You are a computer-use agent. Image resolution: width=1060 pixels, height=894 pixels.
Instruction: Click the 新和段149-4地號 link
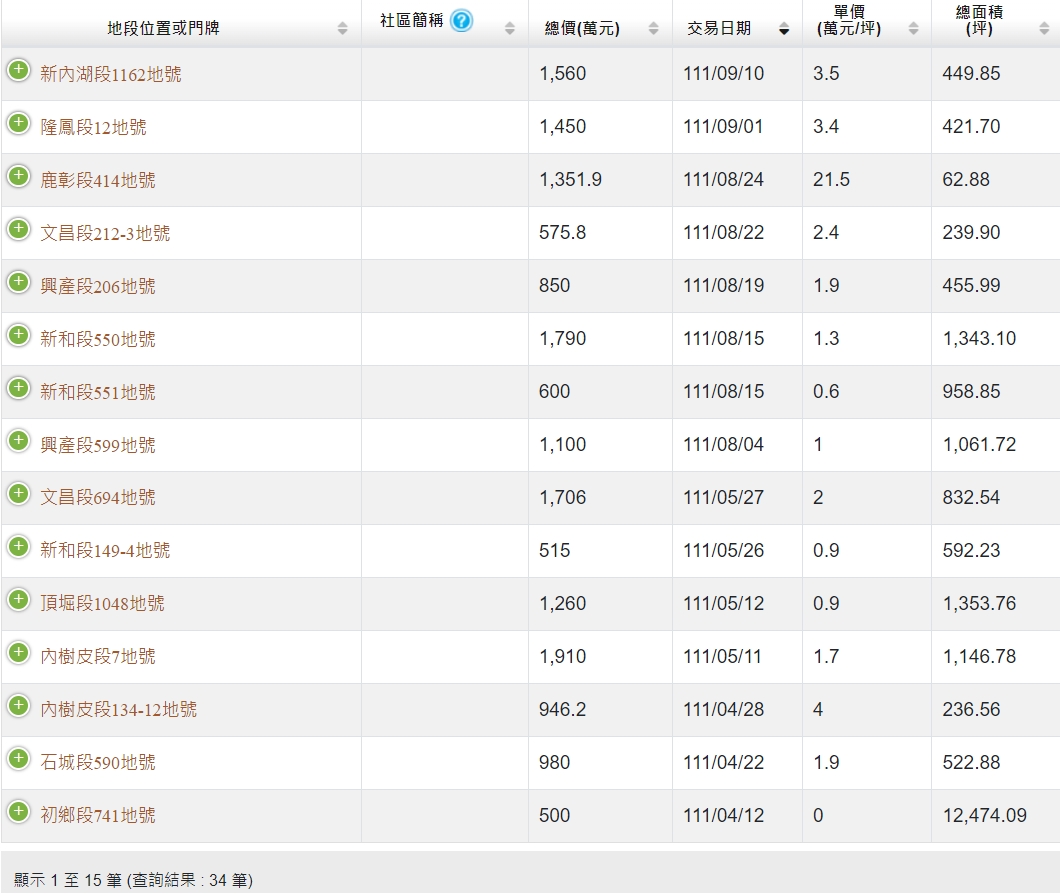point(105,551)
